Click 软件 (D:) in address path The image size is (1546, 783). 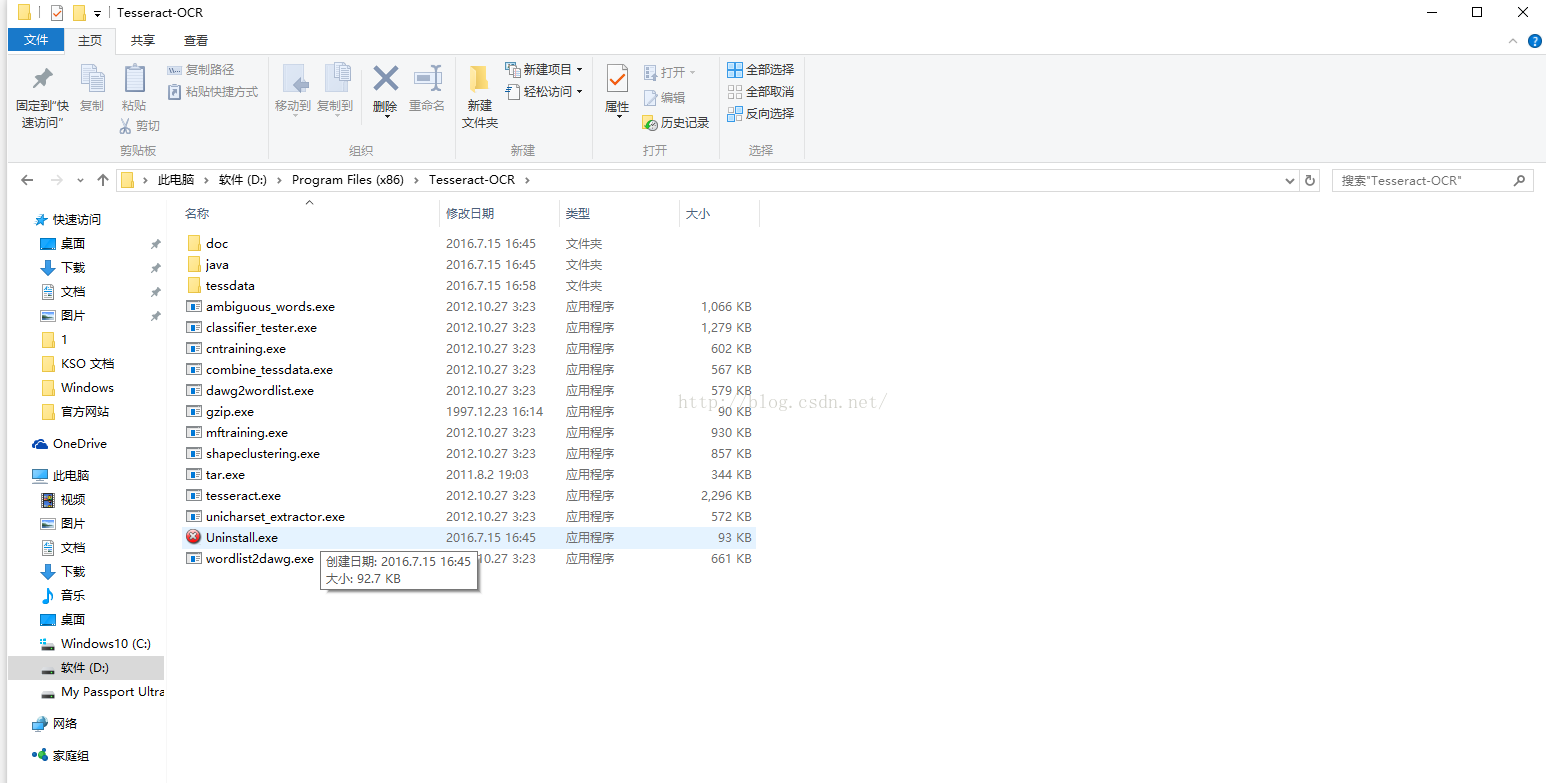(x=243, y=180)
